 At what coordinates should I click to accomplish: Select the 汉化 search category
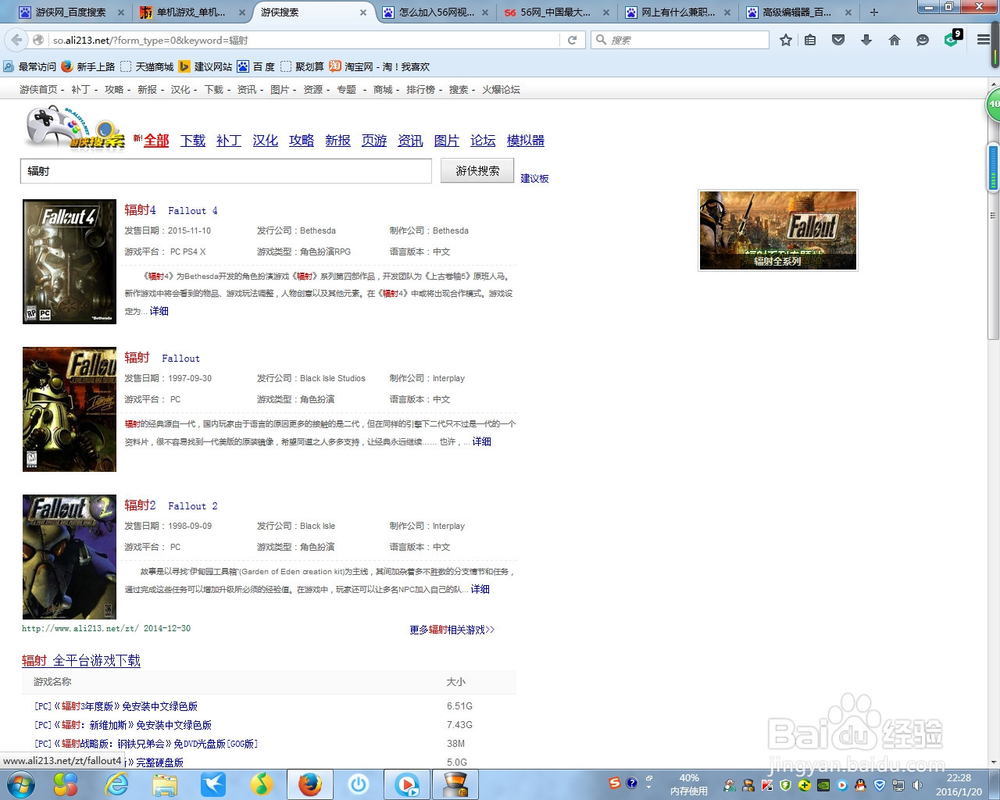[265, 140]
